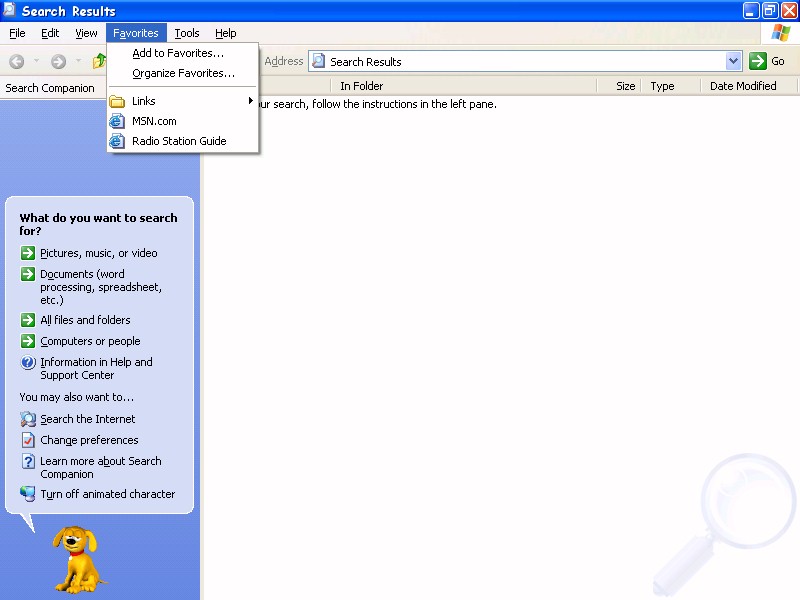Click green arrow beside Documents option
Viewport: 800px width, 600px height.
(x=28, y=274)
